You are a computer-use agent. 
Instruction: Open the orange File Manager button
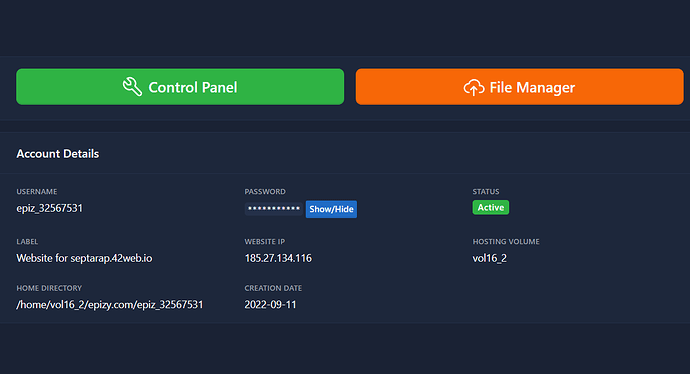pos(520,87)
